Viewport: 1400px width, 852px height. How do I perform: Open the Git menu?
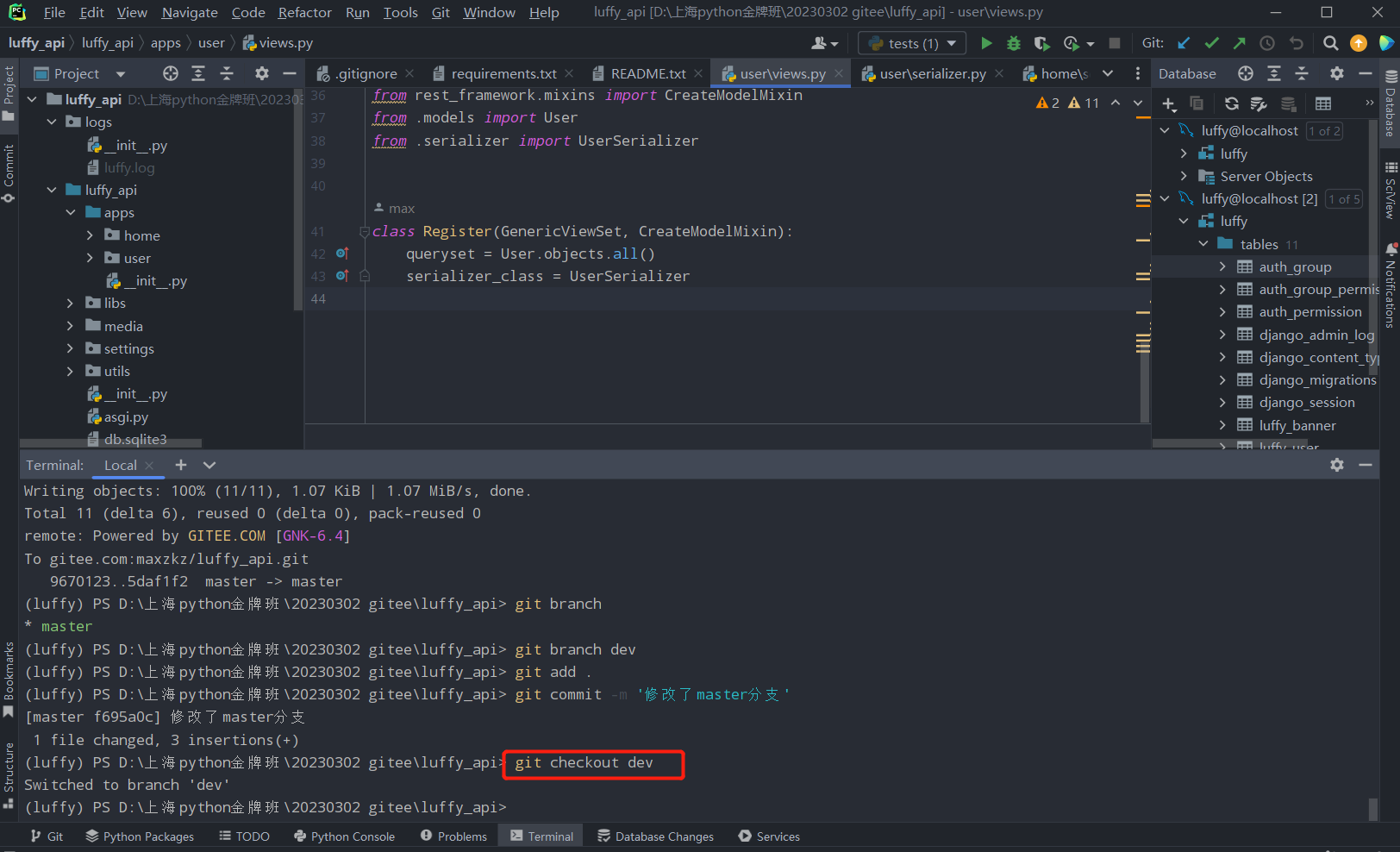pos(441,12)
